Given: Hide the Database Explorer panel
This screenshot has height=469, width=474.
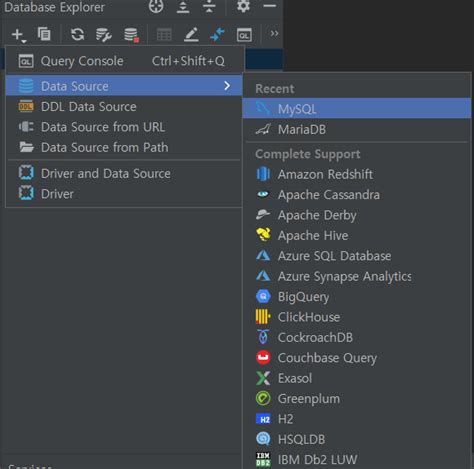Looking at the screenshot, I should tap(269, 6).
